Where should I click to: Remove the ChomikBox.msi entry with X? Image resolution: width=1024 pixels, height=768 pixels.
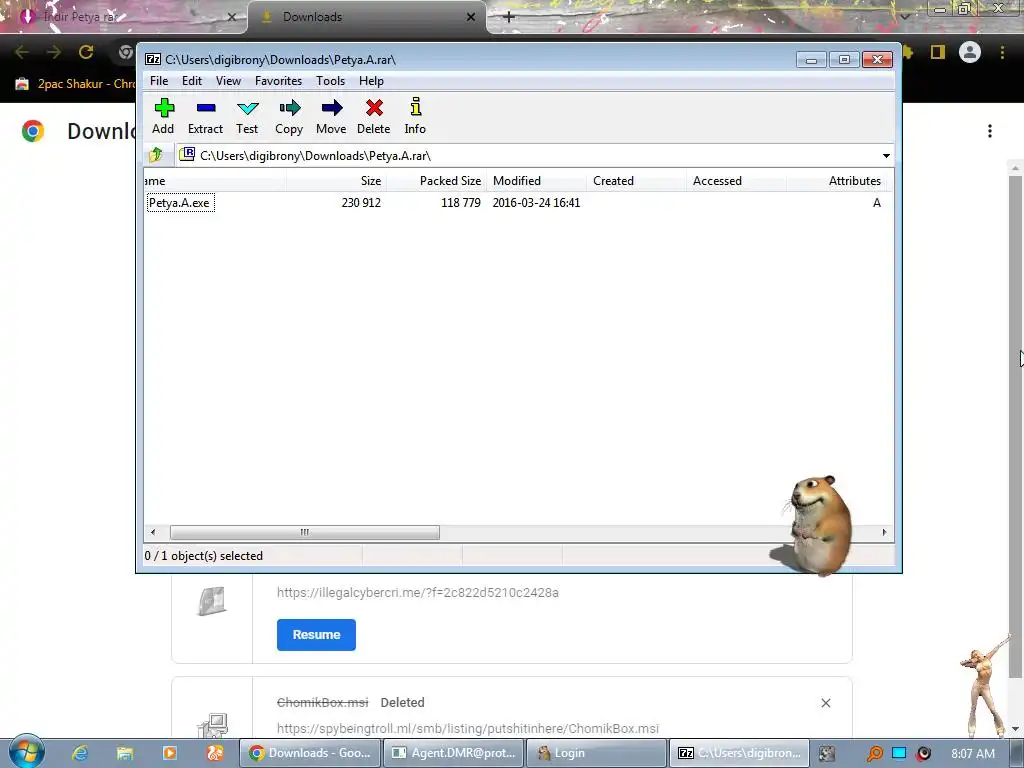[825, 703]
